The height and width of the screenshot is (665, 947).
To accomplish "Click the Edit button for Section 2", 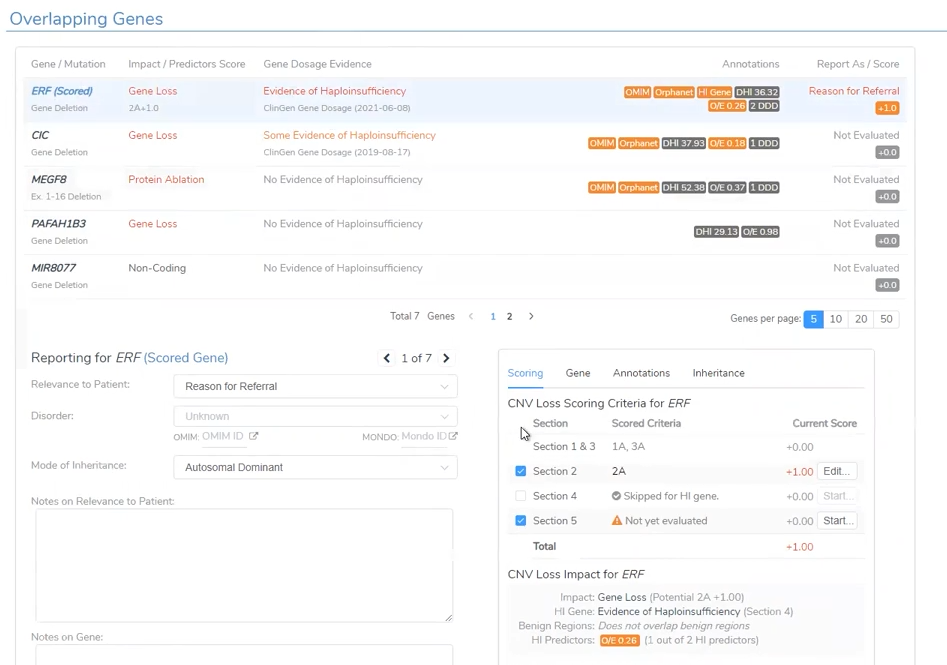I will pyautogui.click(x=837, y=471).
